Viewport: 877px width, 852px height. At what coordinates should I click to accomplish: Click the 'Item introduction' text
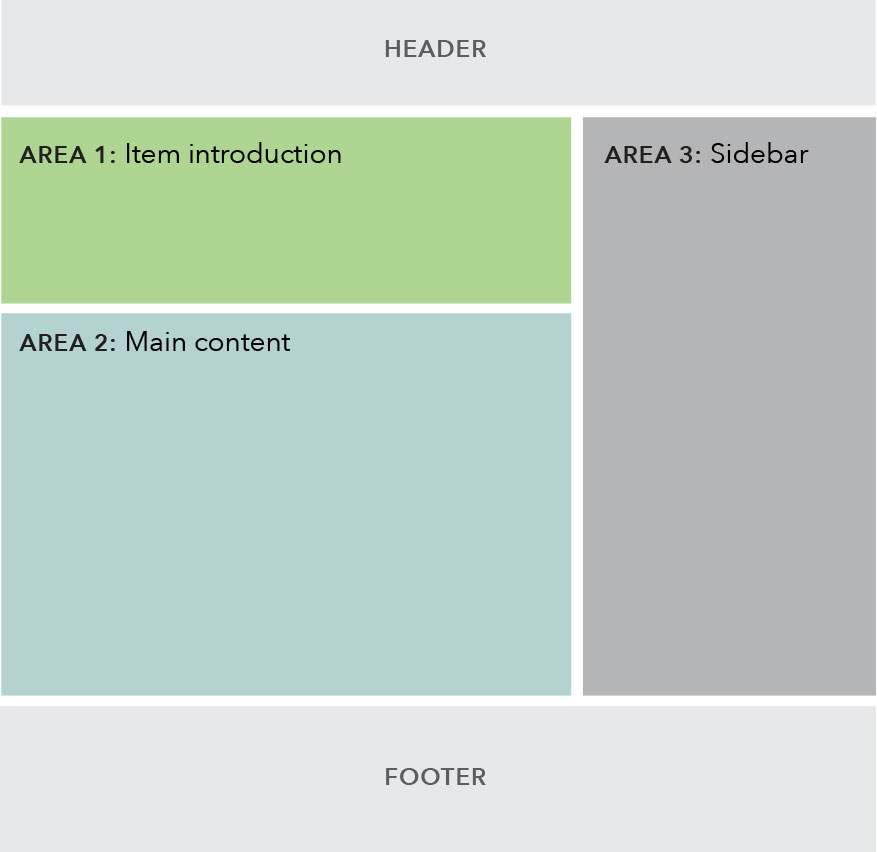233,154
